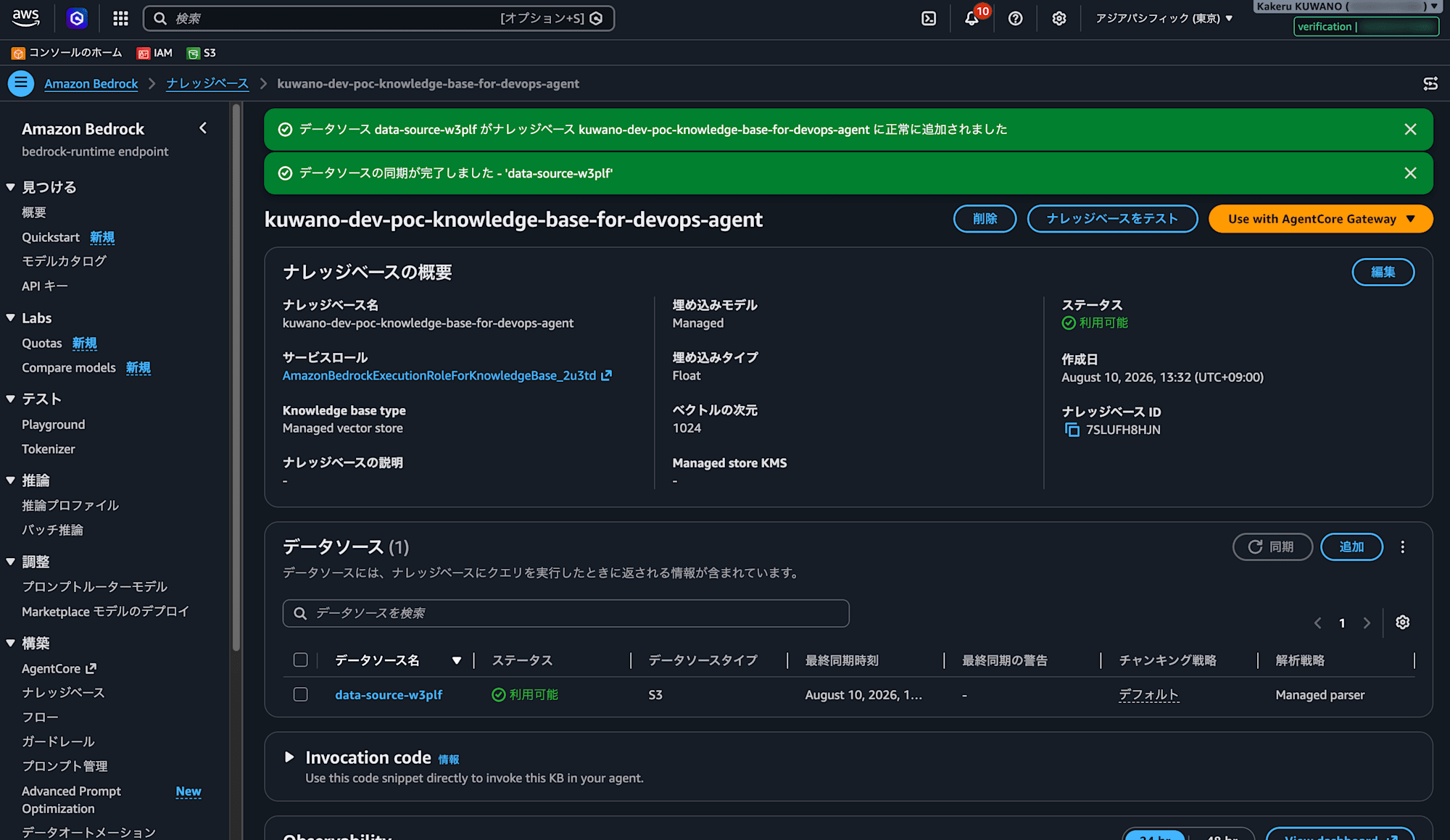Open Advanced Prompt Optimization in sidebar
Screen dimensions: 1450x840
(71, 800)
